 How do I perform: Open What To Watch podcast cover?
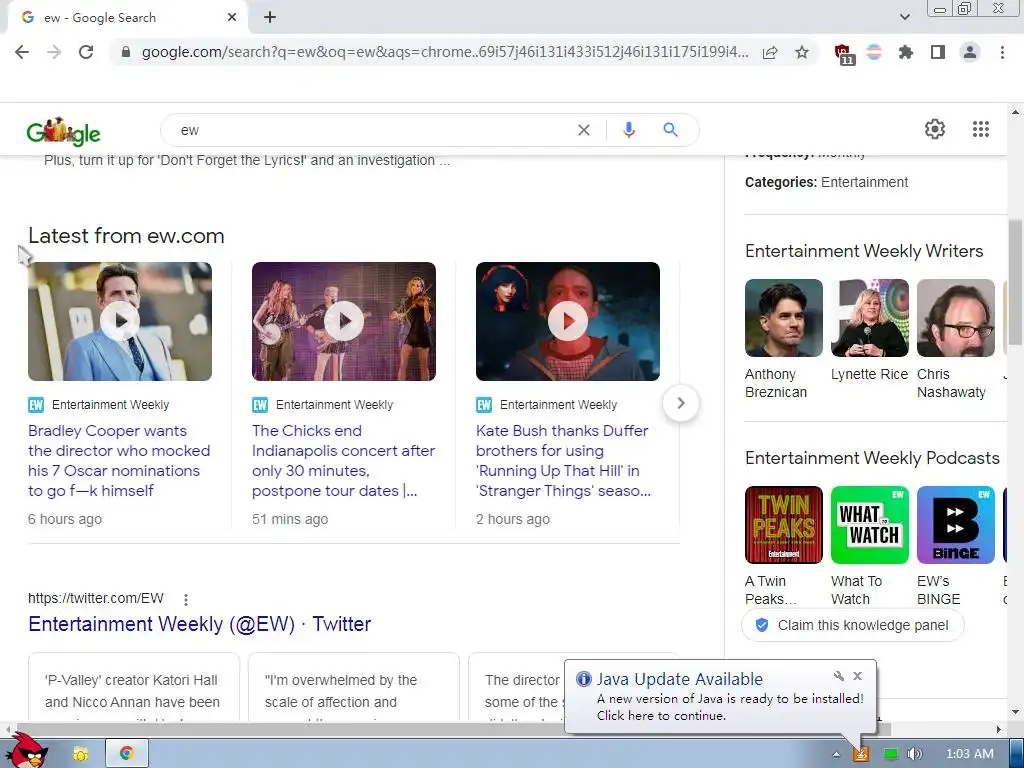(870, 525)
